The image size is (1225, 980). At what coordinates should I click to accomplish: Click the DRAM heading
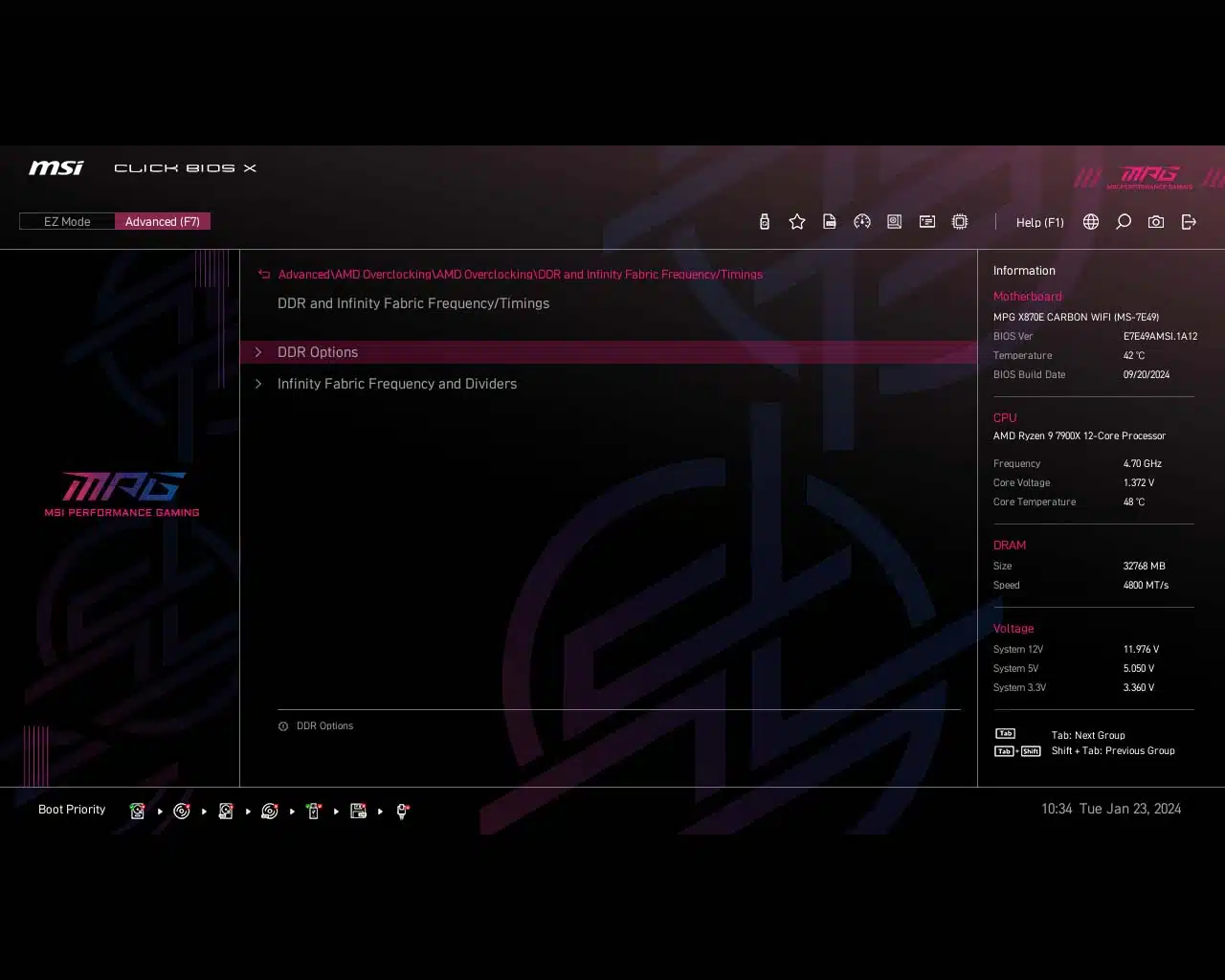click(x=1010, y=546)
